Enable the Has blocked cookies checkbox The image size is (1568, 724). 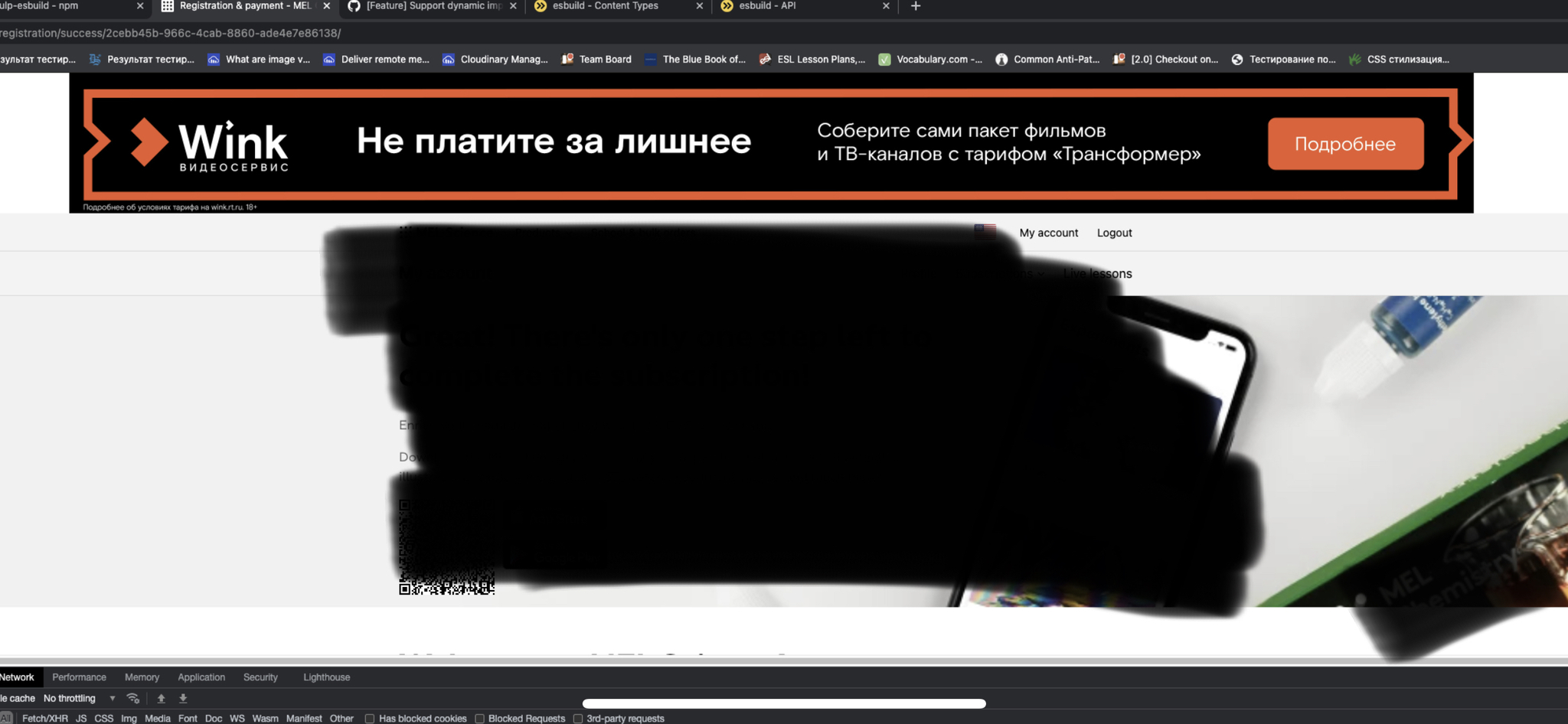pos(370,719)
